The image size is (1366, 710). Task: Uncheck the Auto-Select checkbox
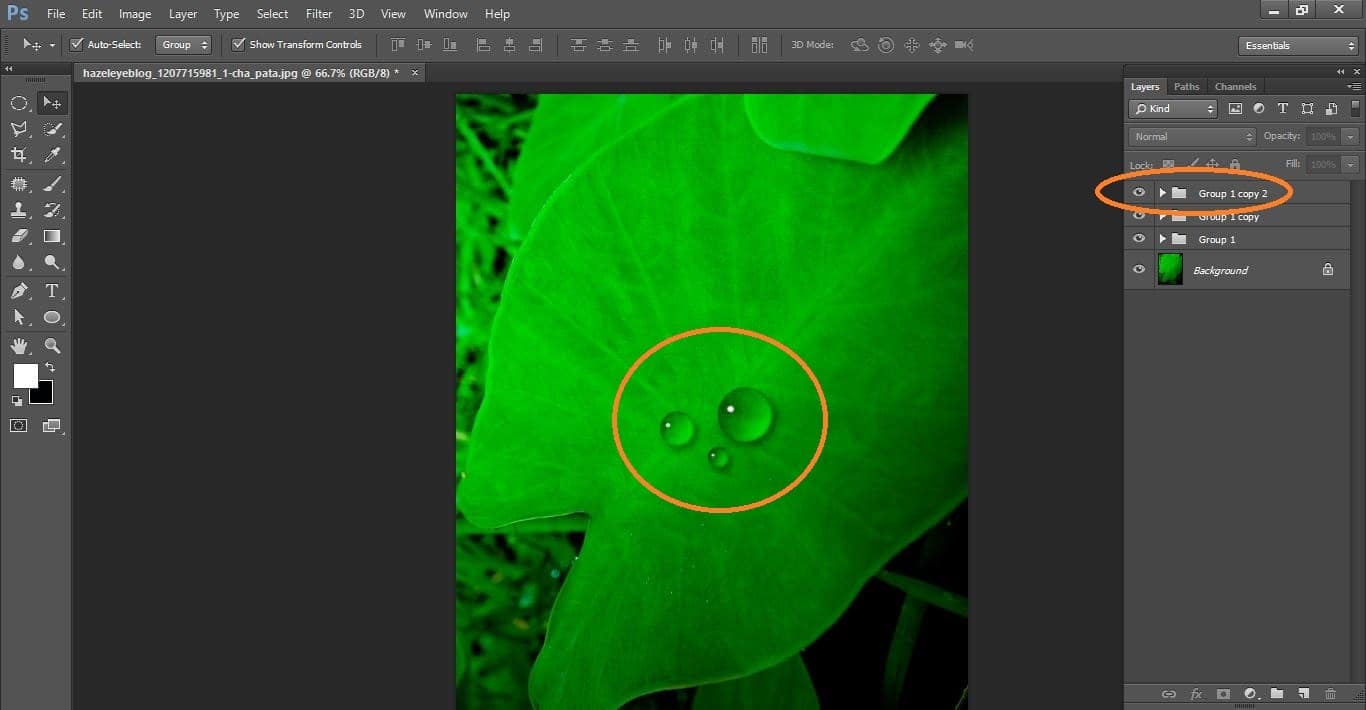[x=77, y=45]
